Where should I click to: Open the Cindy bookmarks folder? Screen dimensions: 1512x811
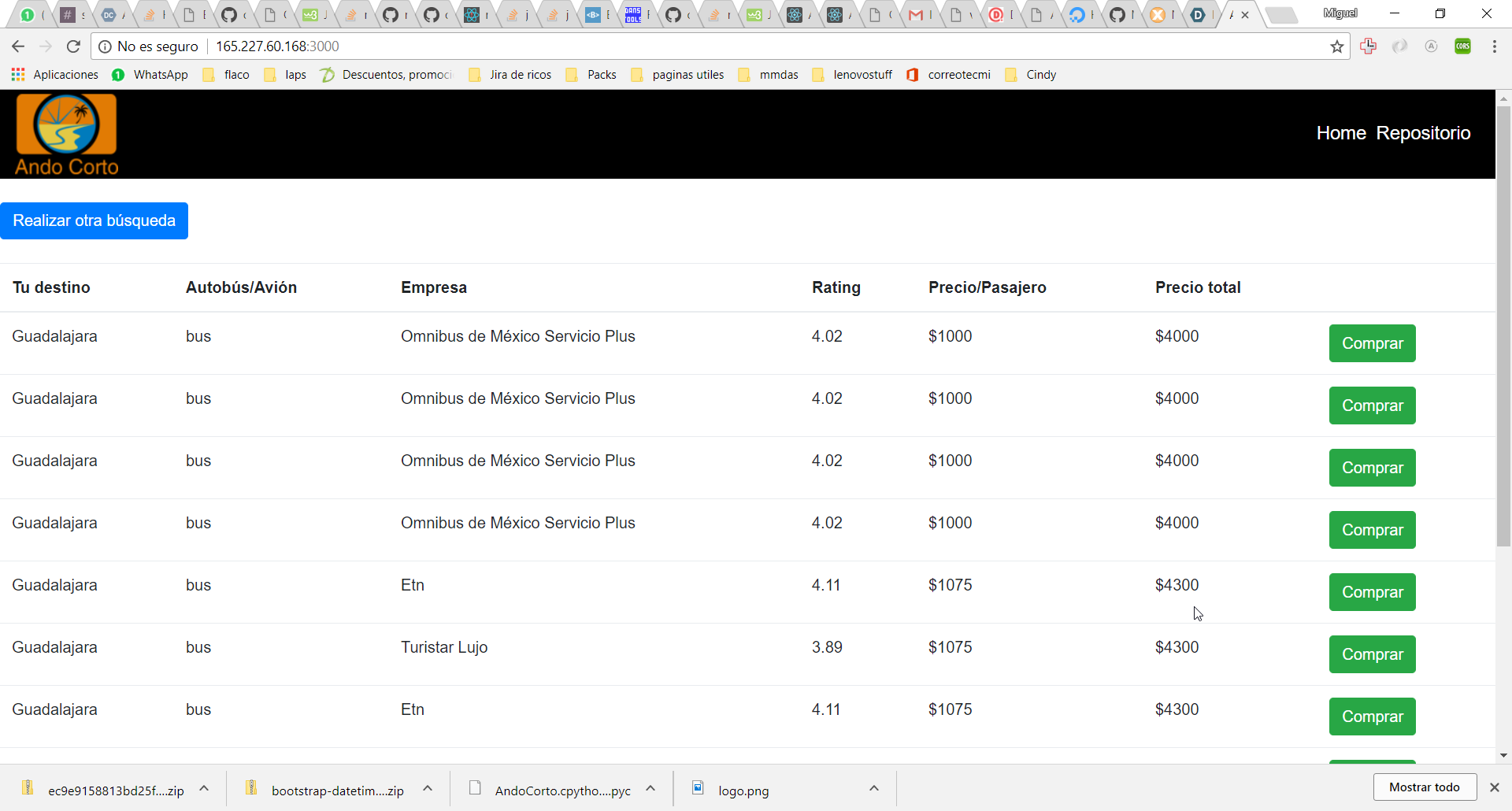(1031, 75)
